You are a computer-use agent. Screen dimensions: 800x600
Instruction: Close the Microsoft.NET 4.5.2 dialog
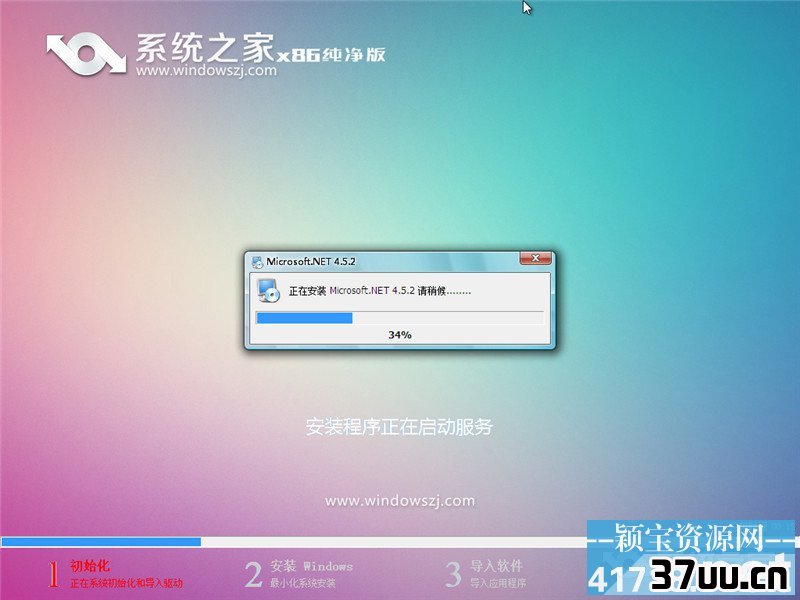click(535, 259)
